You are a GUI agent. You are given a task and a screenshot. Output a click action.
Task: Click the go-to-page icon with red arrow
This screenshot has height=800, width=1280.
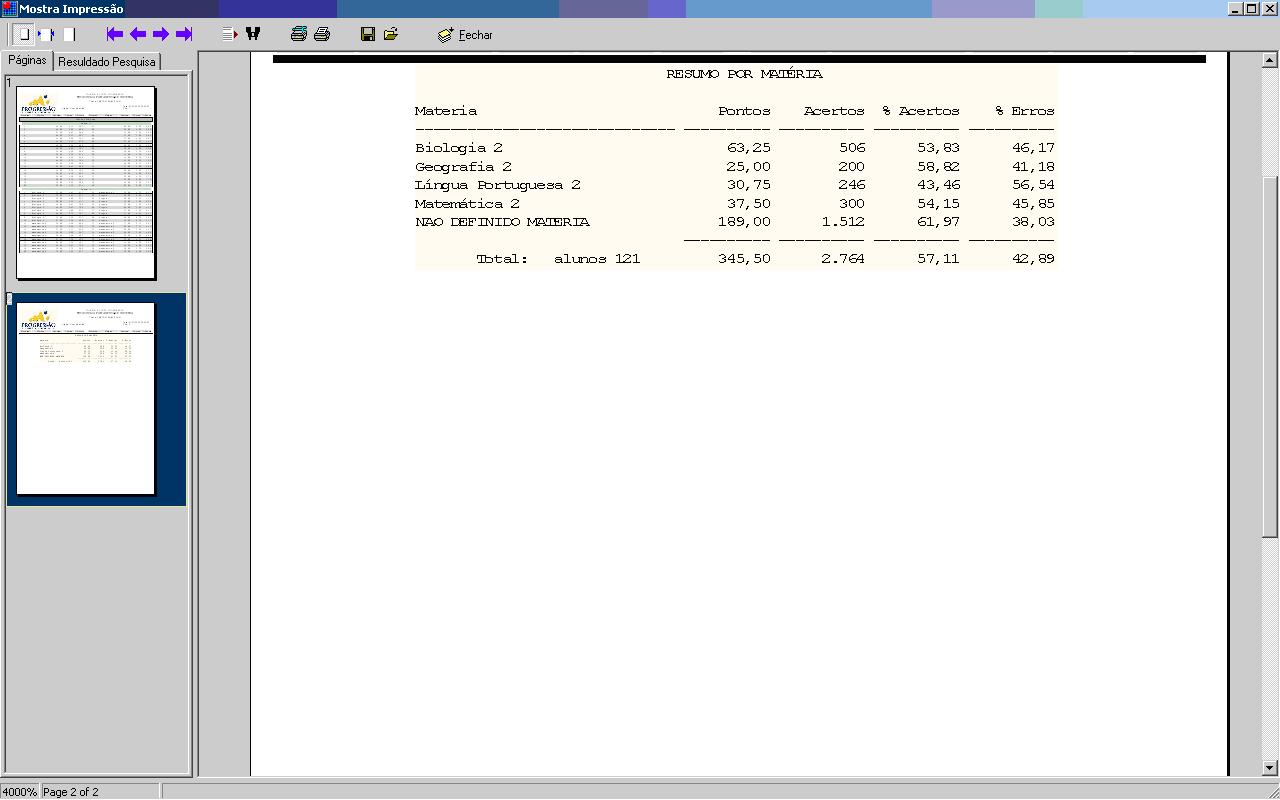click(x=230, y=34)
